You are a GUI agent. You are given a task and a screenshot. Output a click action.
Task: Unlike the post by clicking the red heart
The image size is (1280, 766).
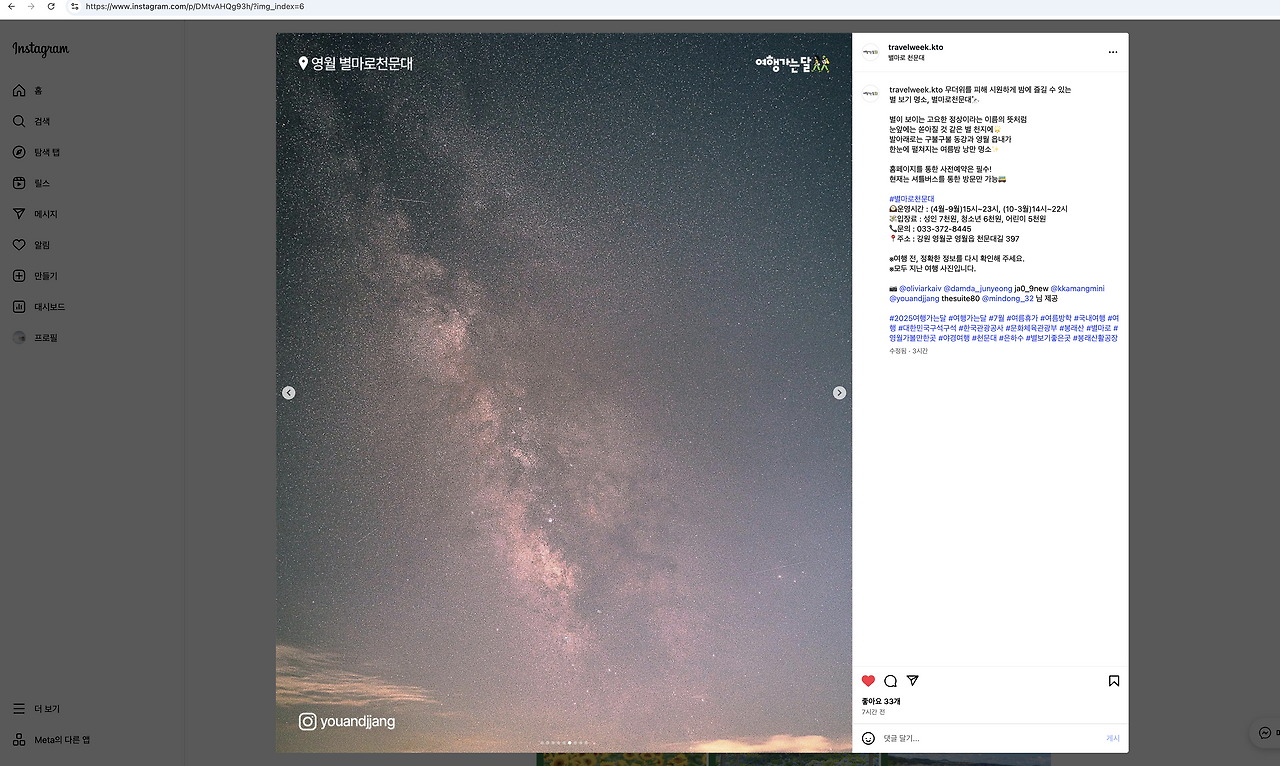pos(868,680)
